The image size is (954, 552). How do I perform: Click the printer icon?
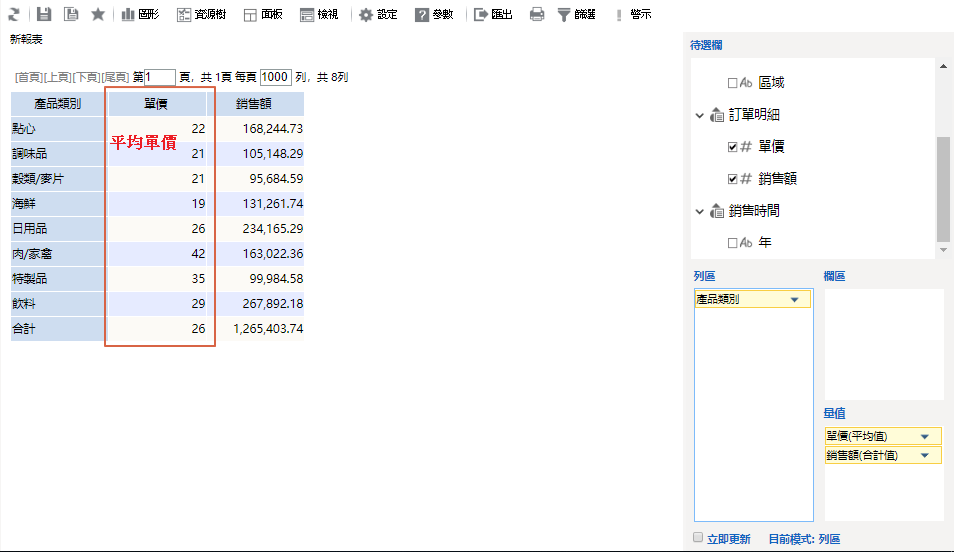(x=537, y=15)
